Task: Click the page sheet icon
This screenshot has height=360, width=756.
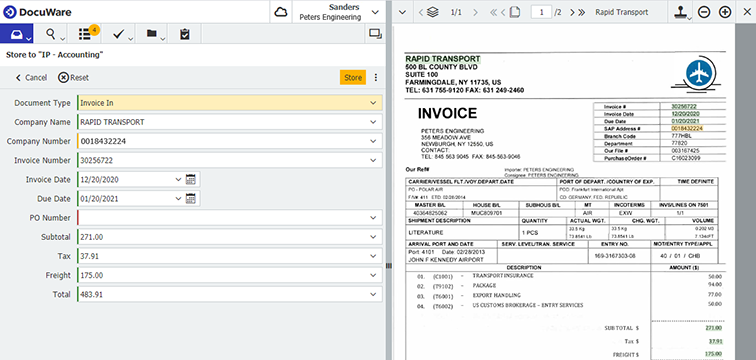Action: tap(514, 13)
